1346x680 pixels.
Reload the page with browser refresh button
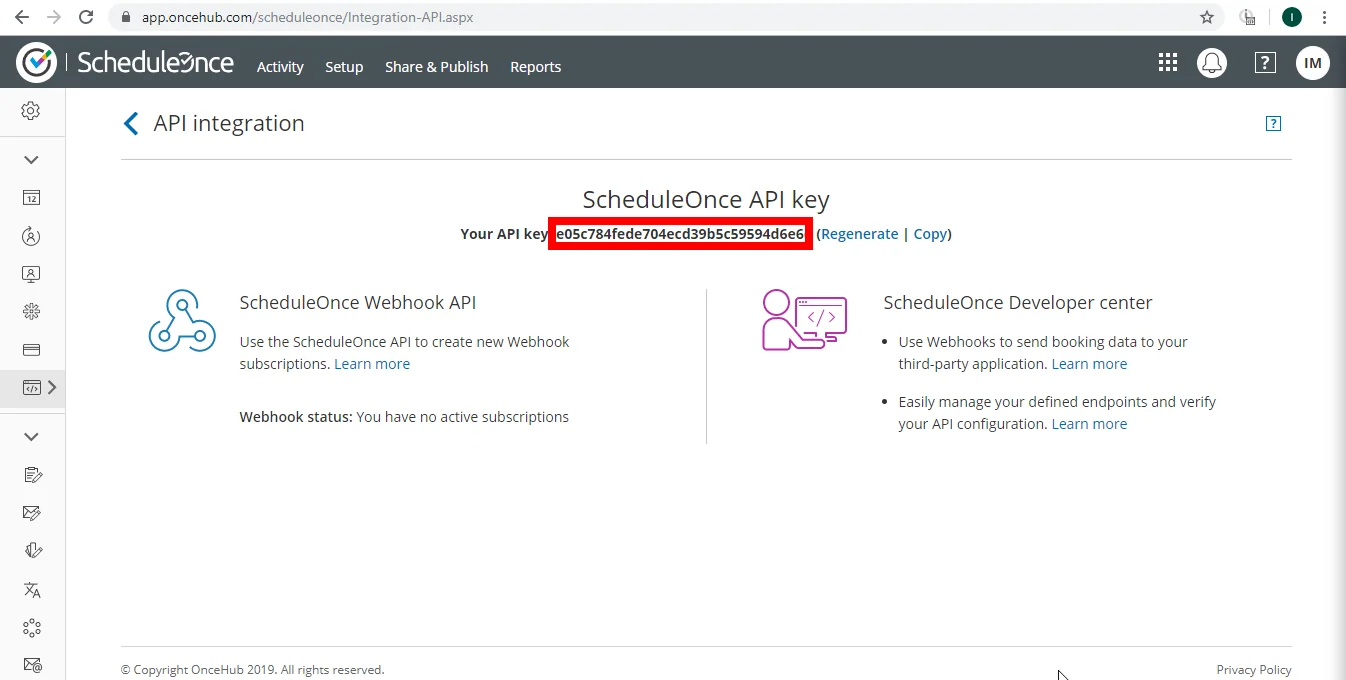(x=87, y=17)
